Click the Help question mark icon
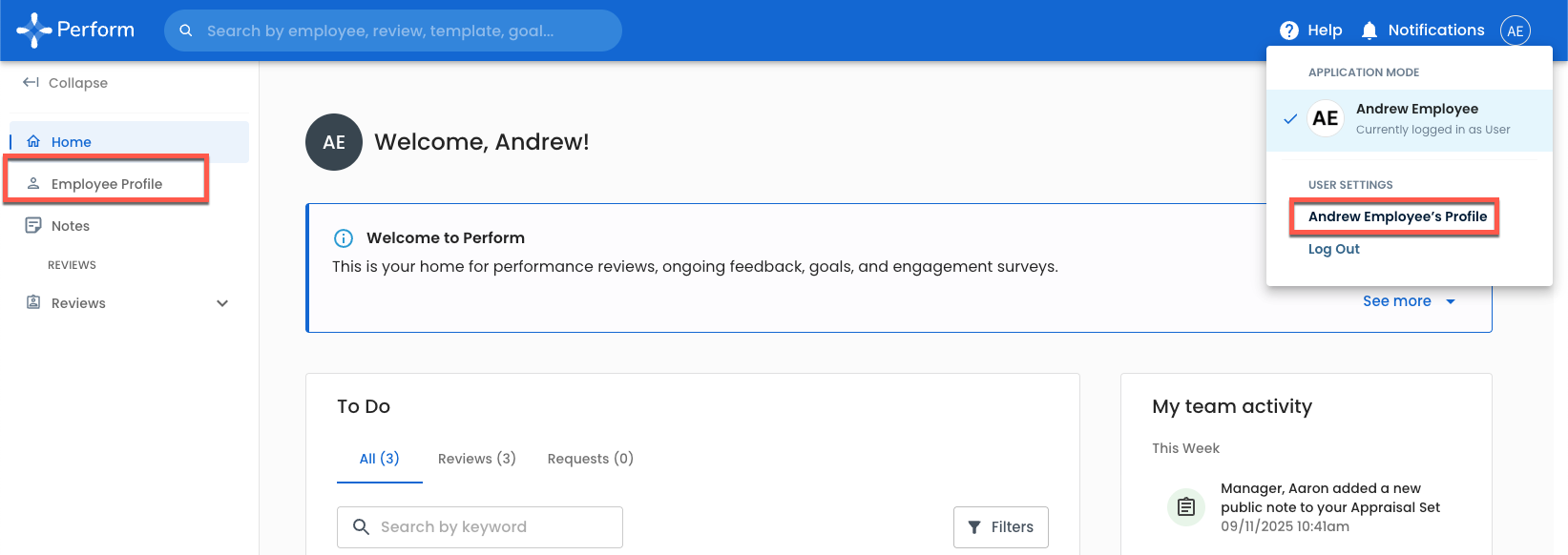Image resolution: width=1568 pixels, height=555 pixels. (1289, 31)
